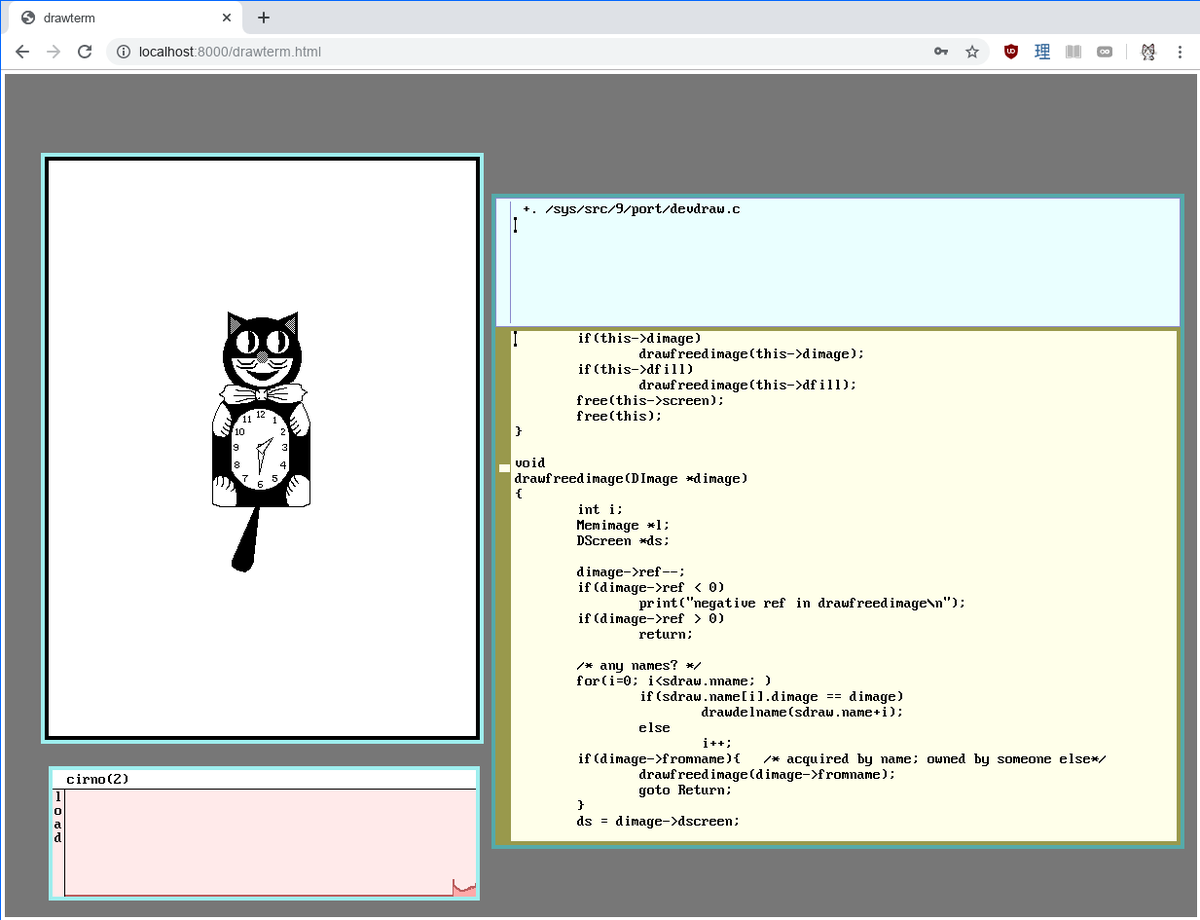The height and width of the screenshot is (920, 1200).
Task: Click the "return;" statement
Action: click(x=666, y=634)
